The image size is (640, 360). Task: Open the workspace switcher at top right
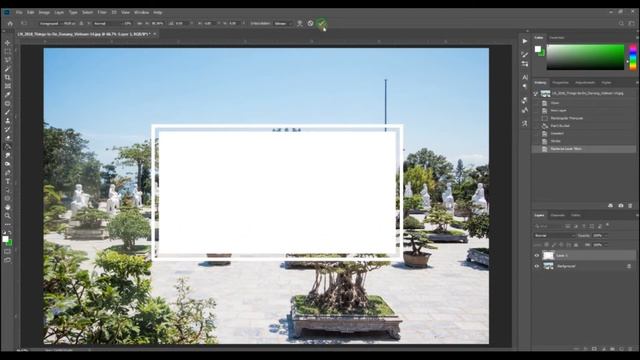point(631,24)
